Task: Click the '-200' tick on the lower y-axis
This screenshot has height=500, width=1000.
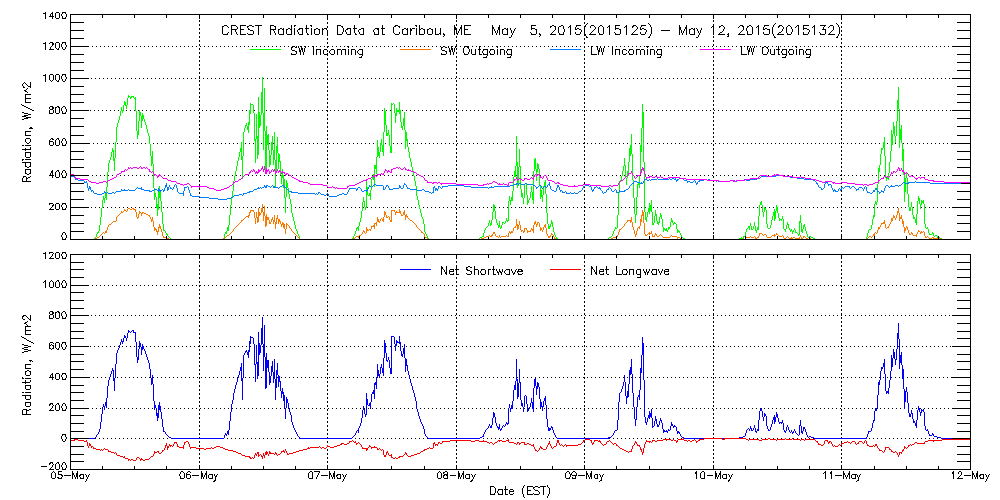Action: pyautogui.click(x=50, y=466)
